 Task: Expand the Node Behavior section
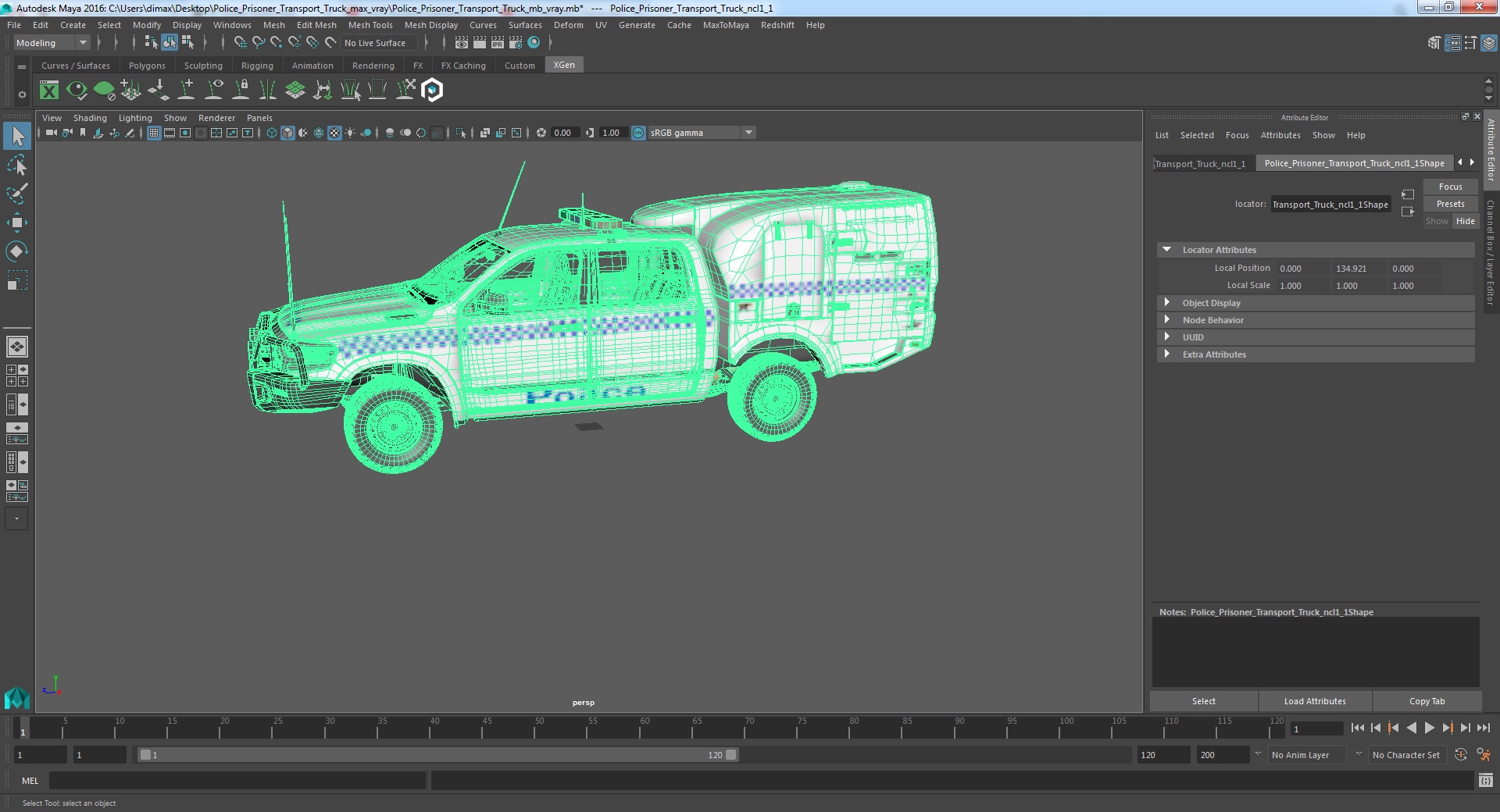(x=1167, y=320)
